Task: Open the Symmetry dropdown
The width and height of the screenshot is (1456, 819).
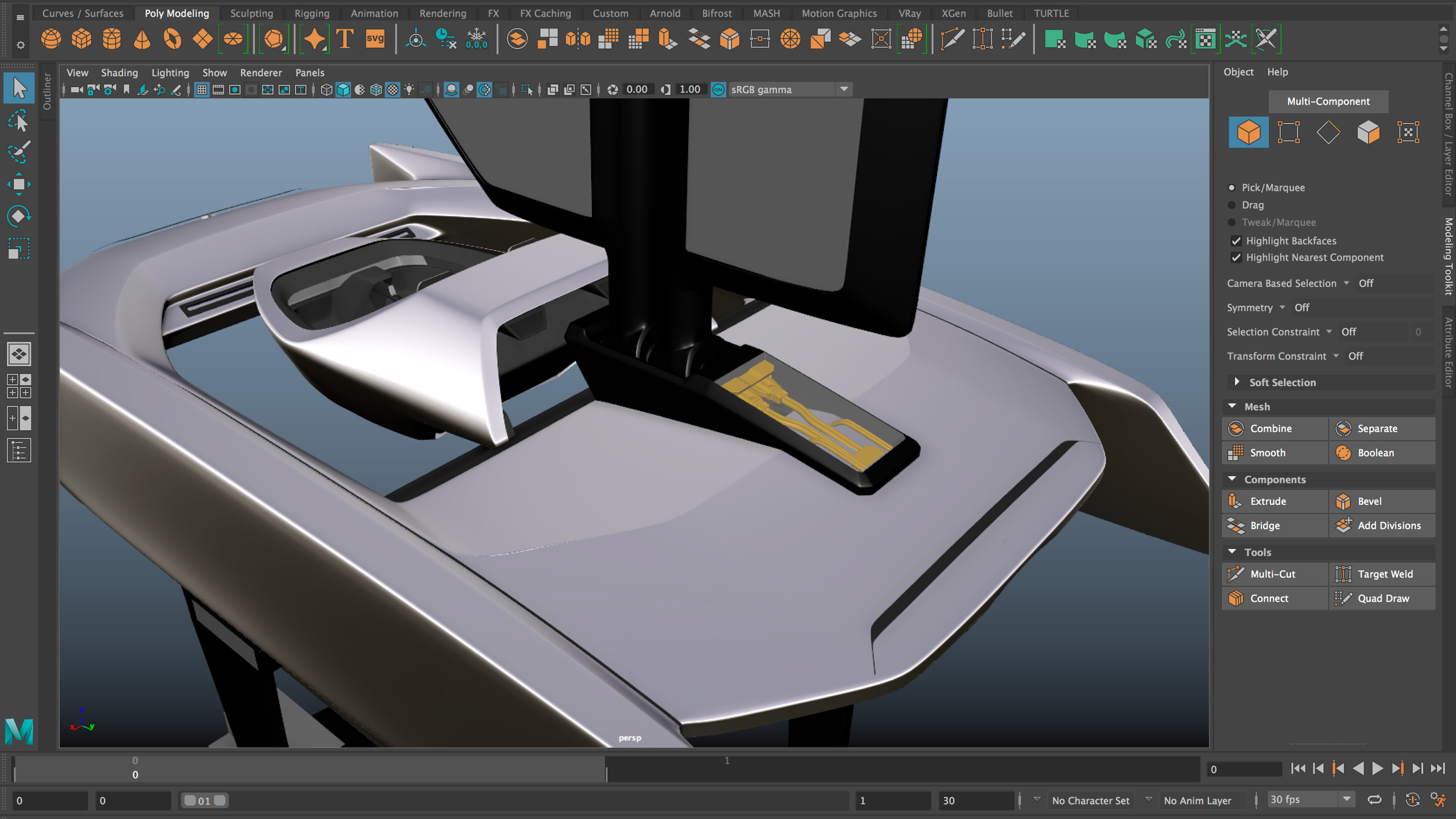Action: point(1282,308)
